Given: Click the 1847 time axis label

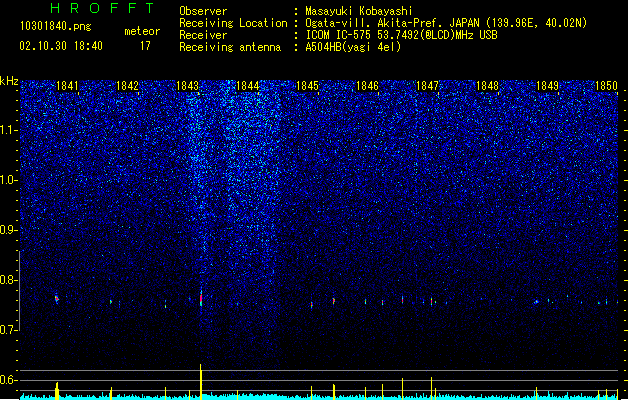Looking at the screenshot, I should [x=428, y=86].
